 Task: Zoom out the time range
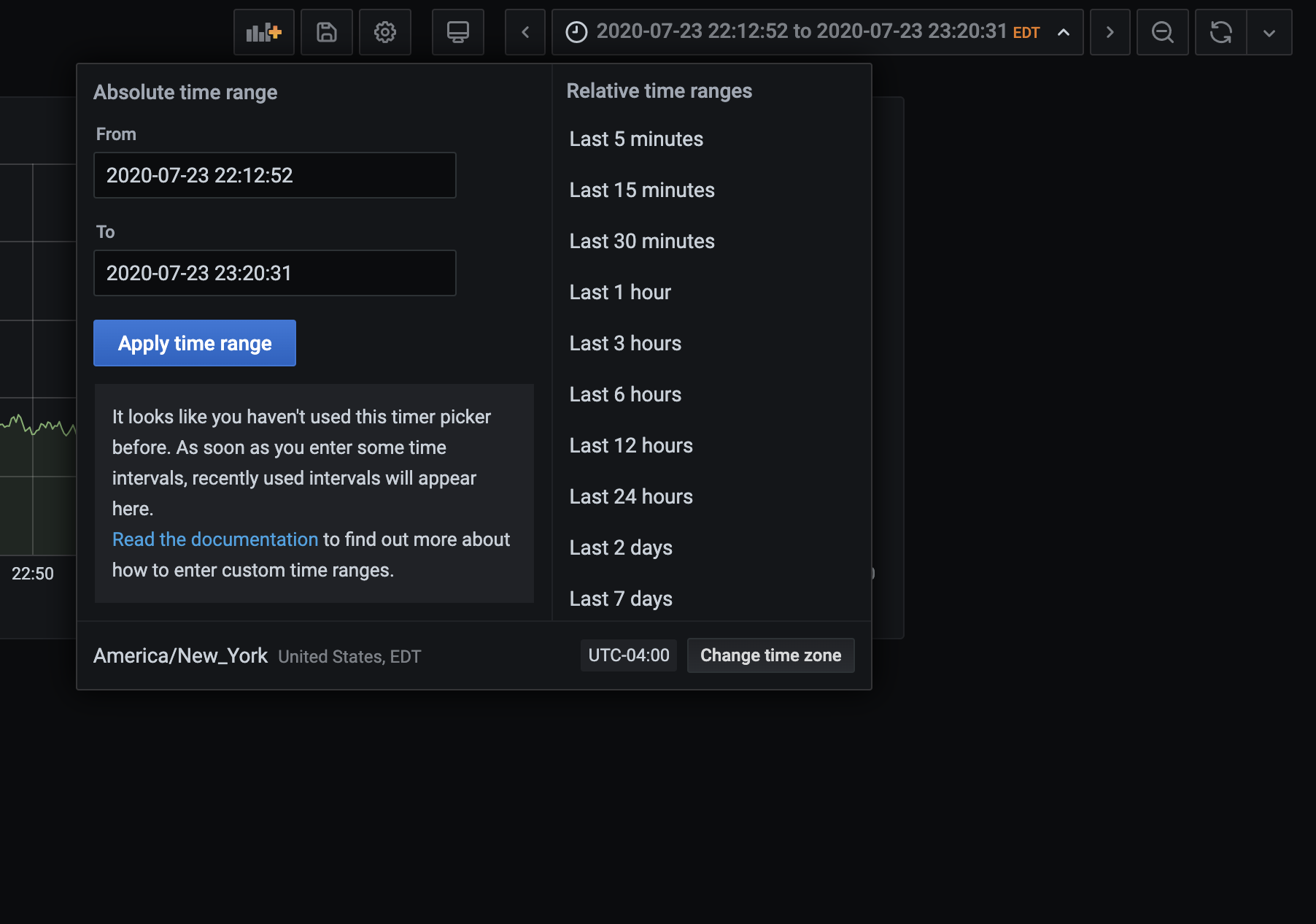coord(1162,32)
